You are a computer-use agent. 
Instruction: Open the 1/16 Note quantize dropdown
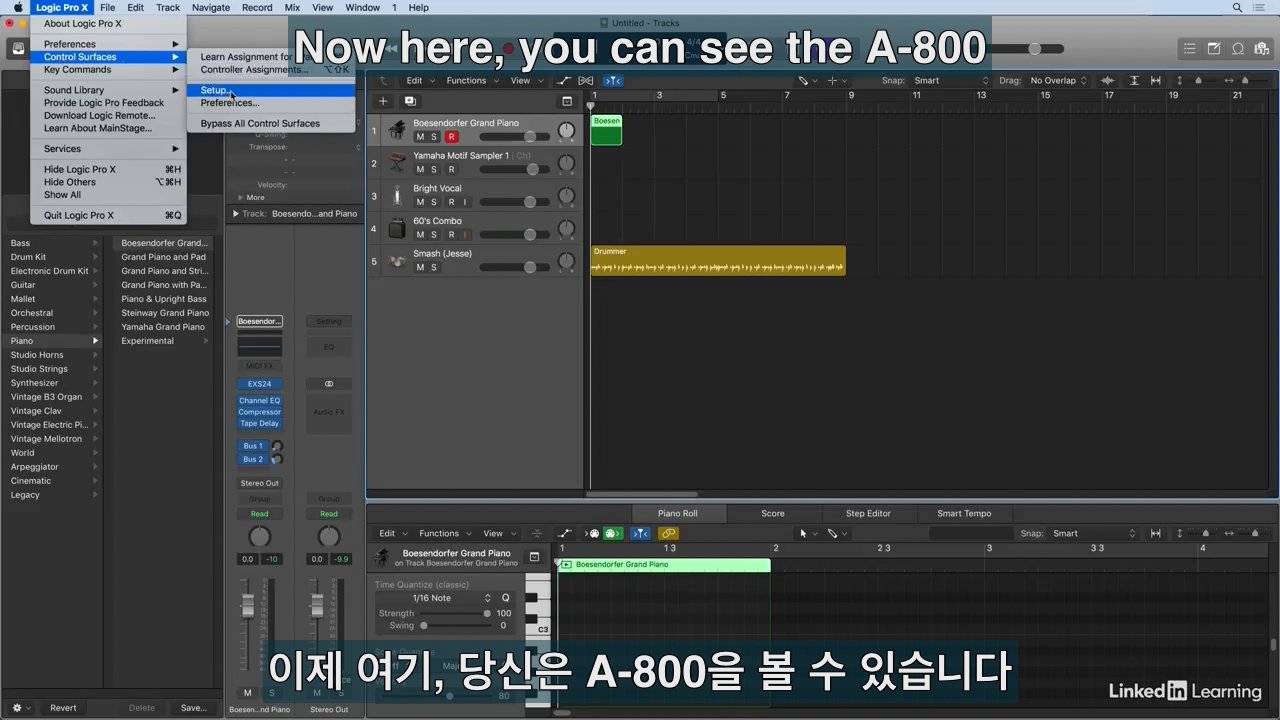(434, 598)
